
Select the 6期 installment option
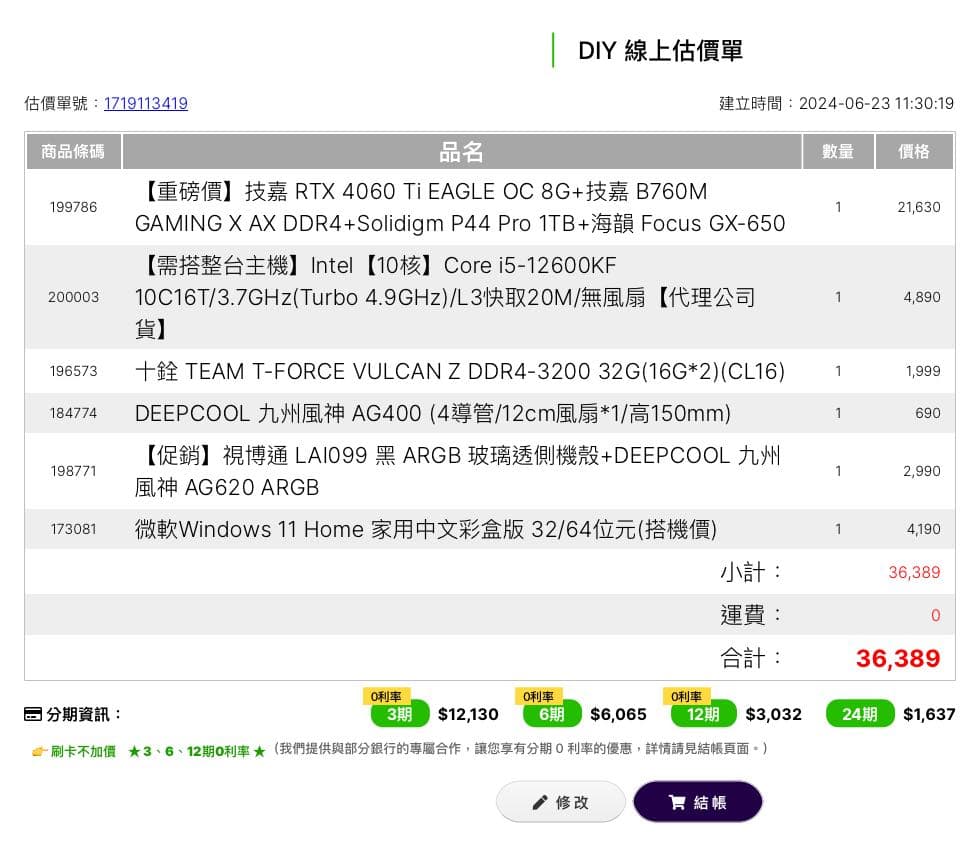[552, 714]
